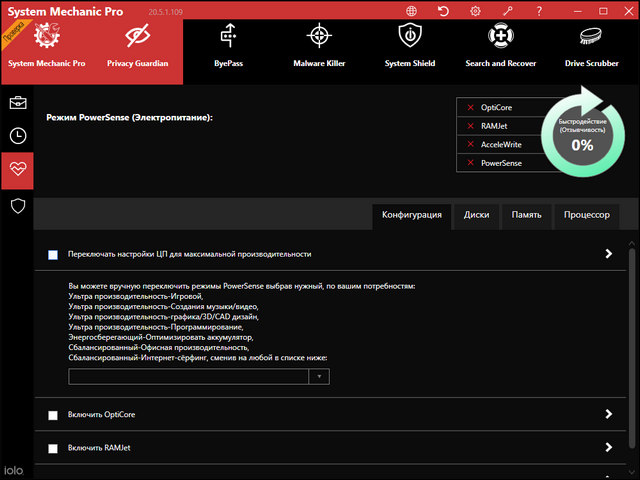Open Search and Recover tool
This screenshot has height=480, width=640.
pos(501,45)
